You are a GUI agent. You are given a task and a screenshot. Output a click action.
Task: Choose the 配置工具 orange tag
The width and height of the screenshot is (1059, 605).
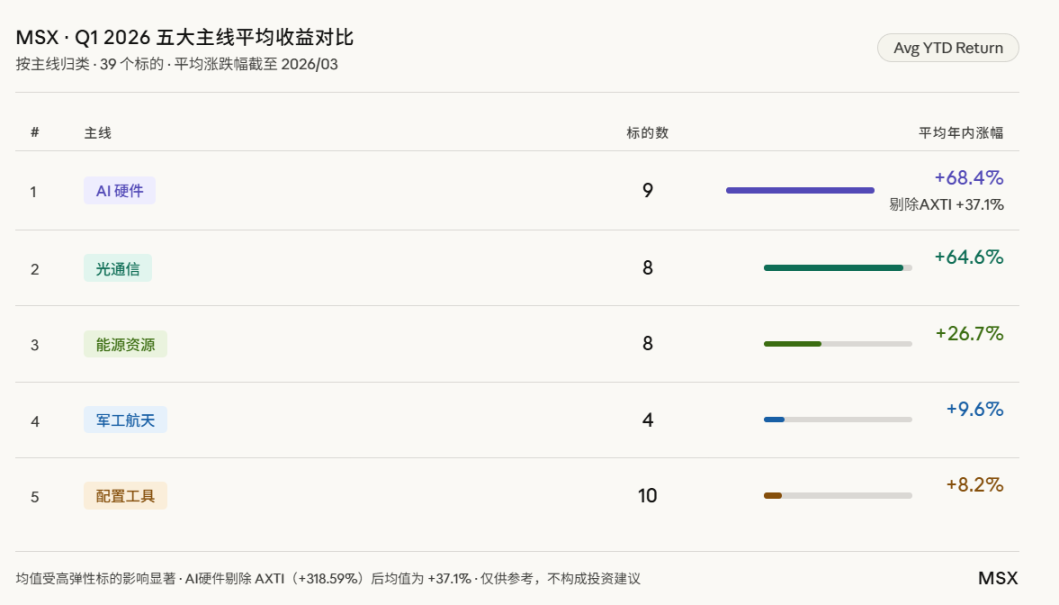(125, 496)
